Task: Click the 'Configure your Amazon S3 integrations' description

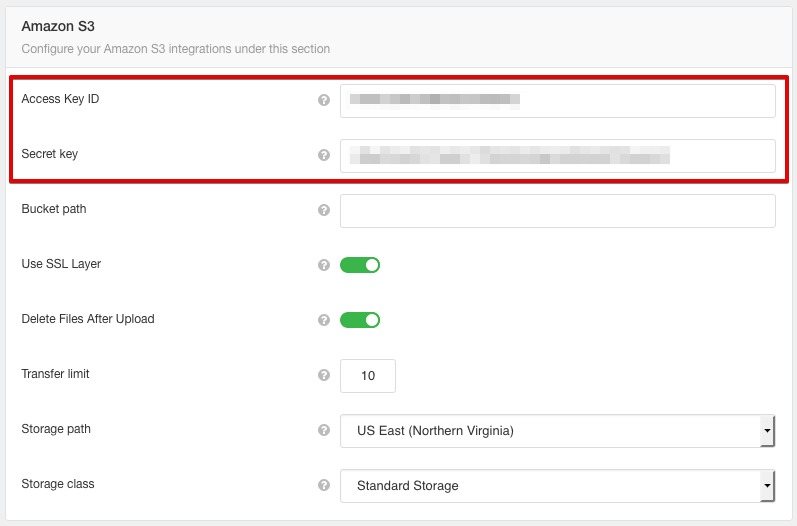Action: coord(175,49)
